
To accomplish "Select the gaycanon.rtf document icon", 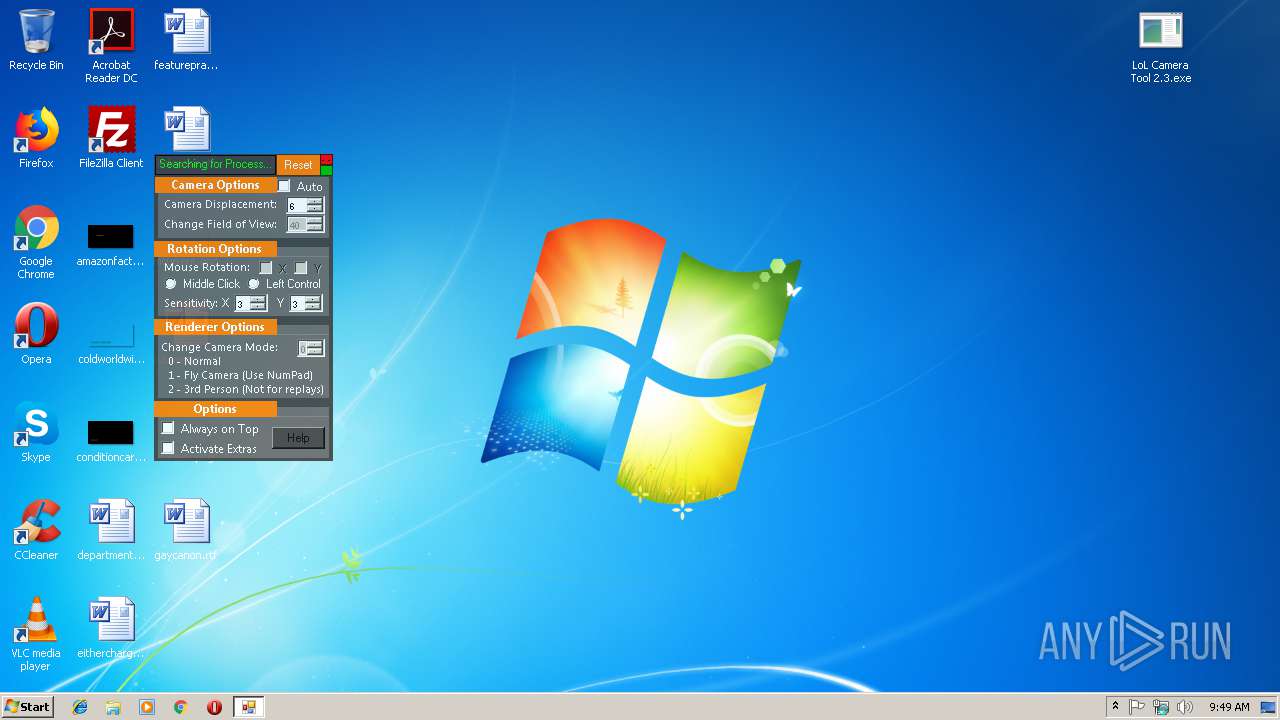I will point(186,530).
